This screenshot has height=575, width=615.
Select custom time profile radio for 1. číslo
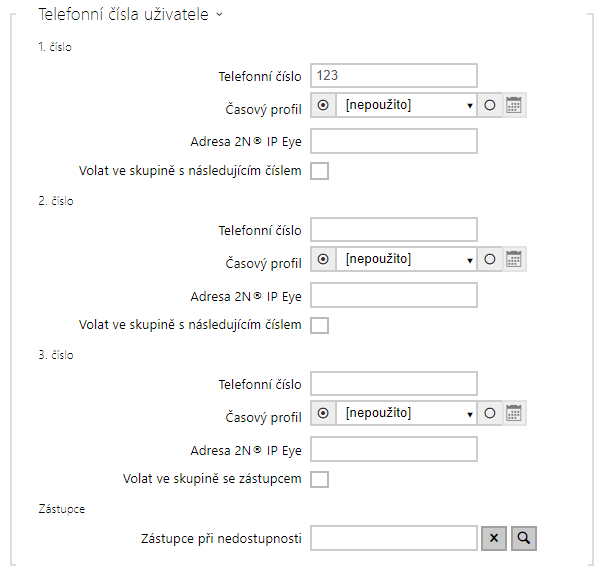coord(490,105)
